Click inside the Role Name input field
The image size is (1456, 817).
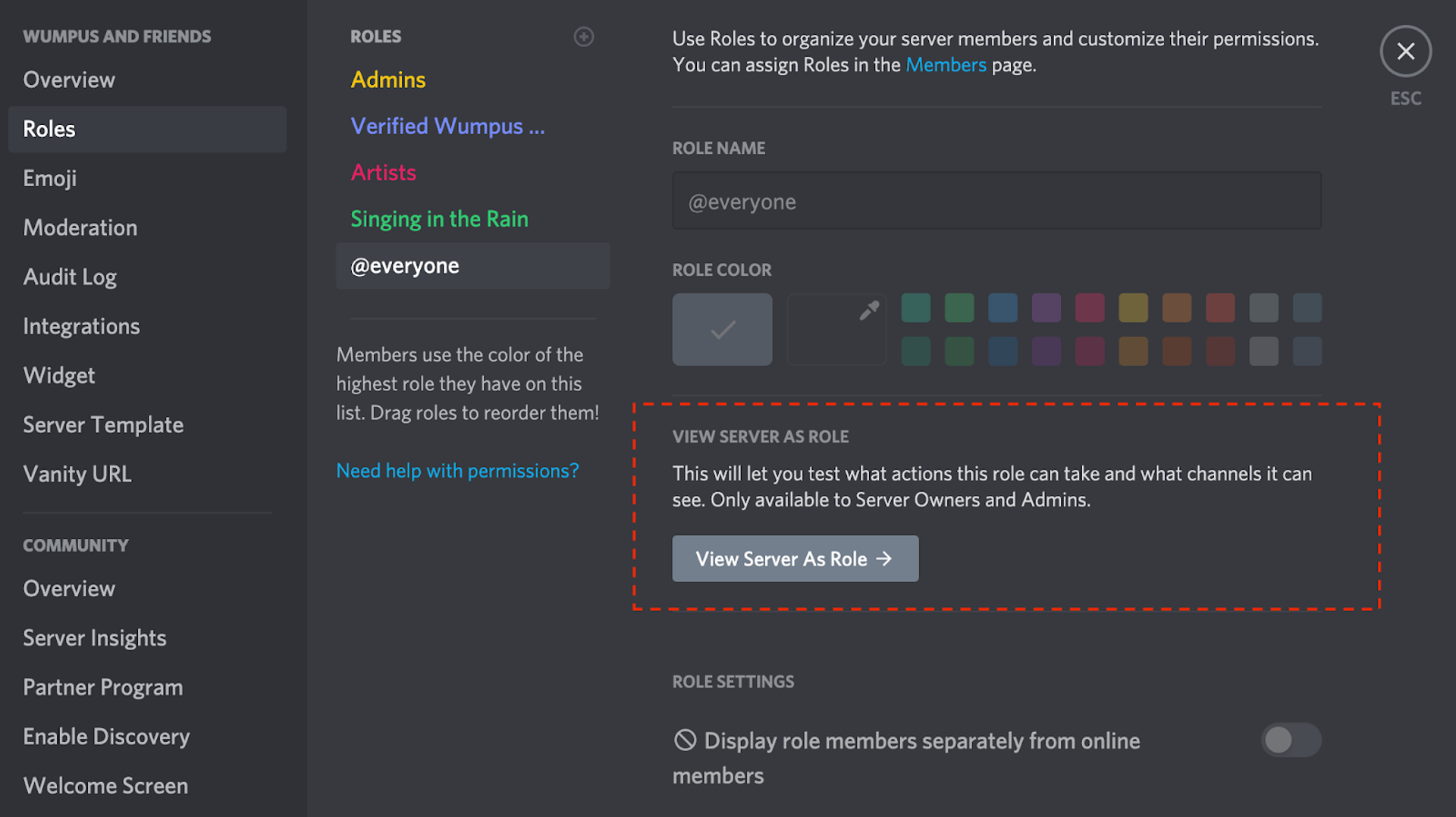click(x=996, y=201)
